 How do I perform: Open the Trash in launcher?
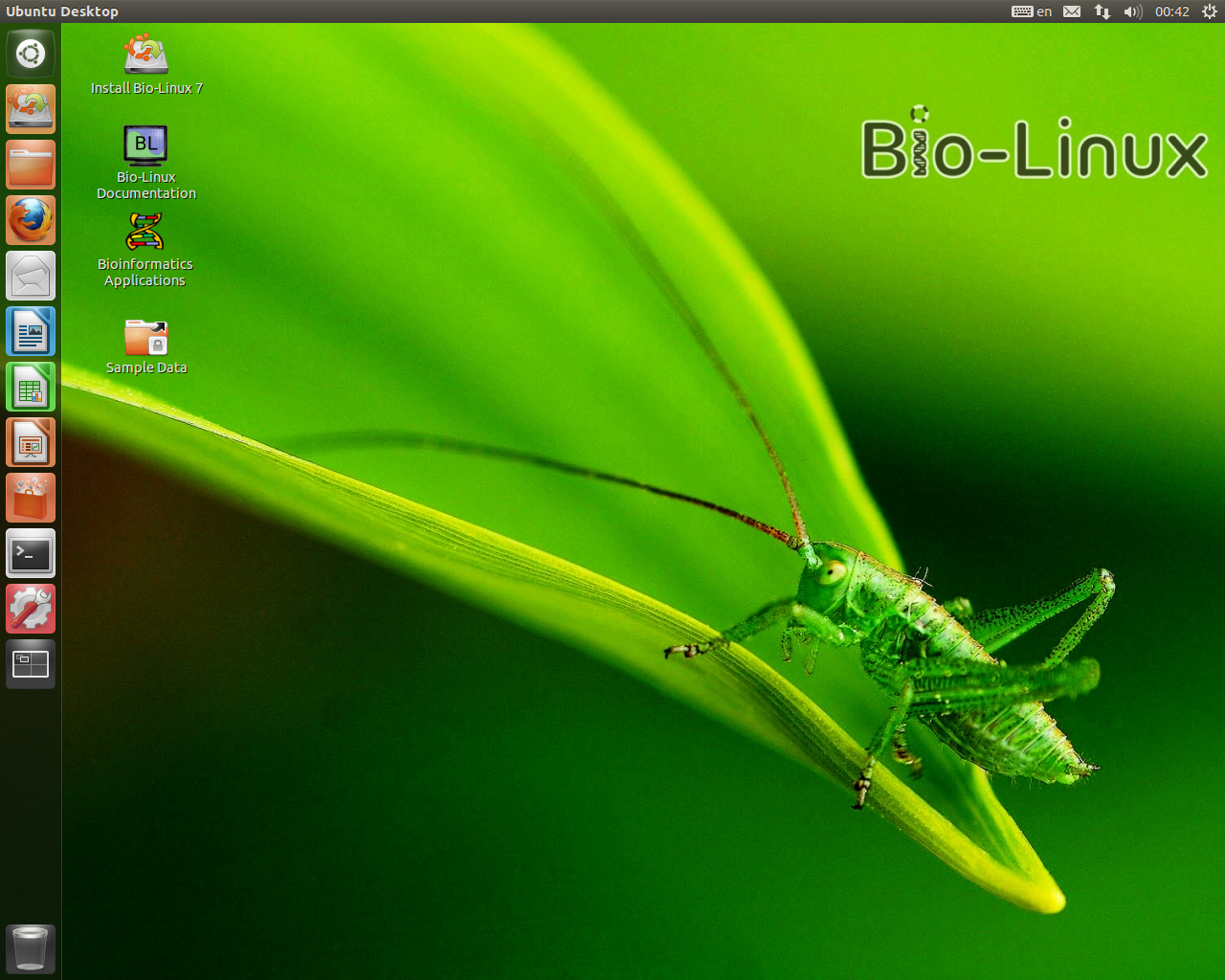(31, 948)
